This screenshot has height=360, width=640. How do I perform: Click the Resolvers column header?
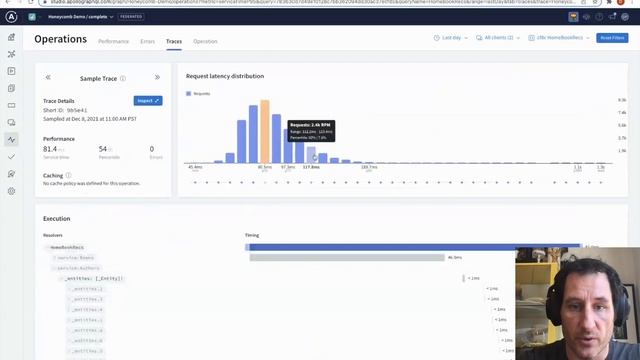pos(53,235)
